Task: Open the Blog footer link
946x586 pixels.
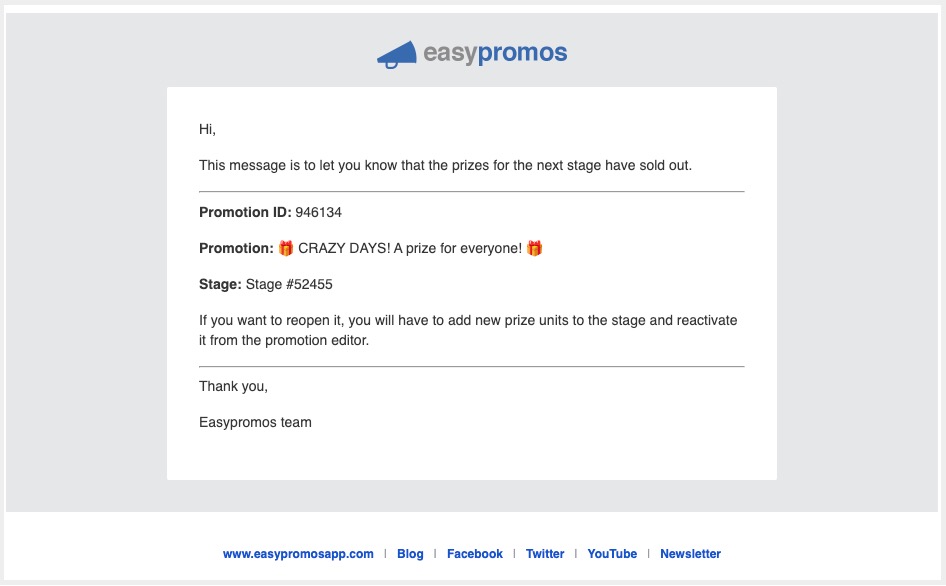Action: pos(410,554)
